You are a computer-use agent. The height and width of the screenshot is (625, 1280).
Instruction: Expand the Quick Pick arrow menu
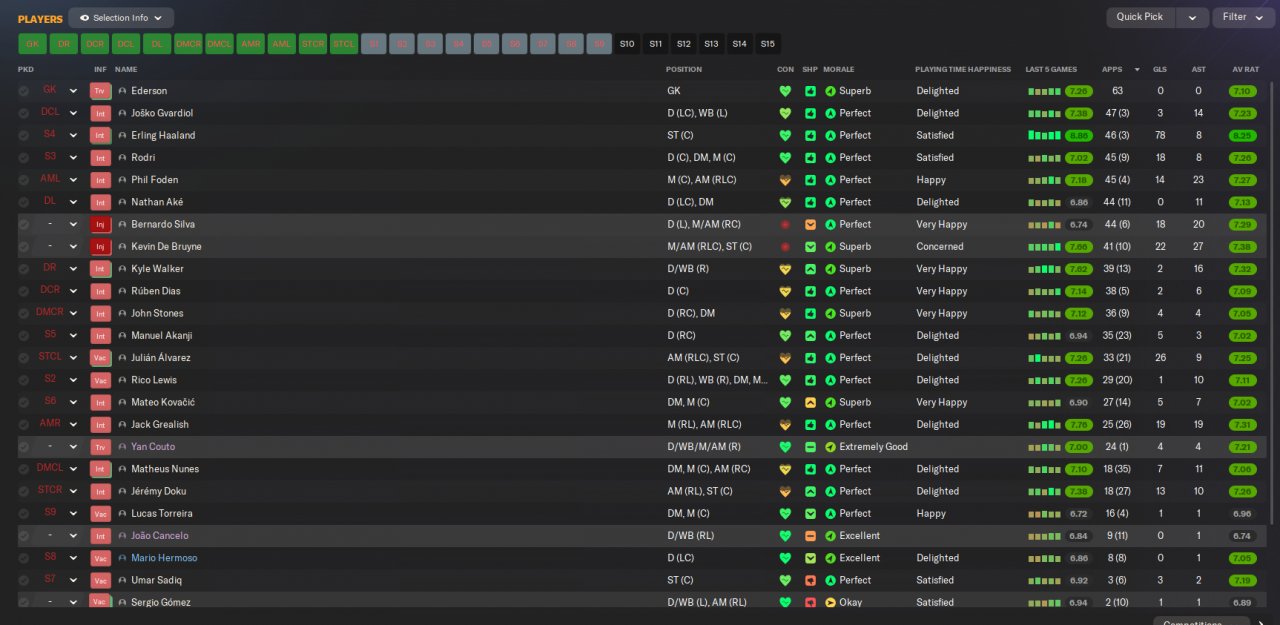[1192, 17]
